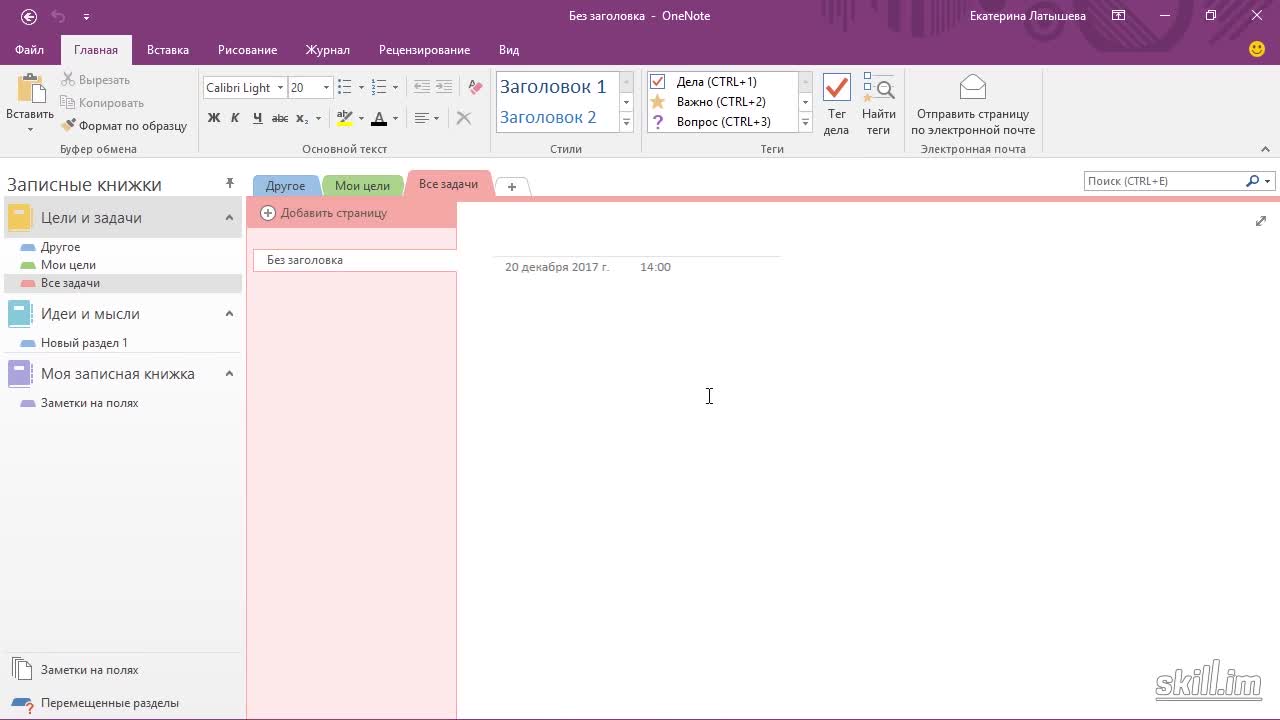Select Формат по образцу format painter
1280x720 pixels.
124,126
